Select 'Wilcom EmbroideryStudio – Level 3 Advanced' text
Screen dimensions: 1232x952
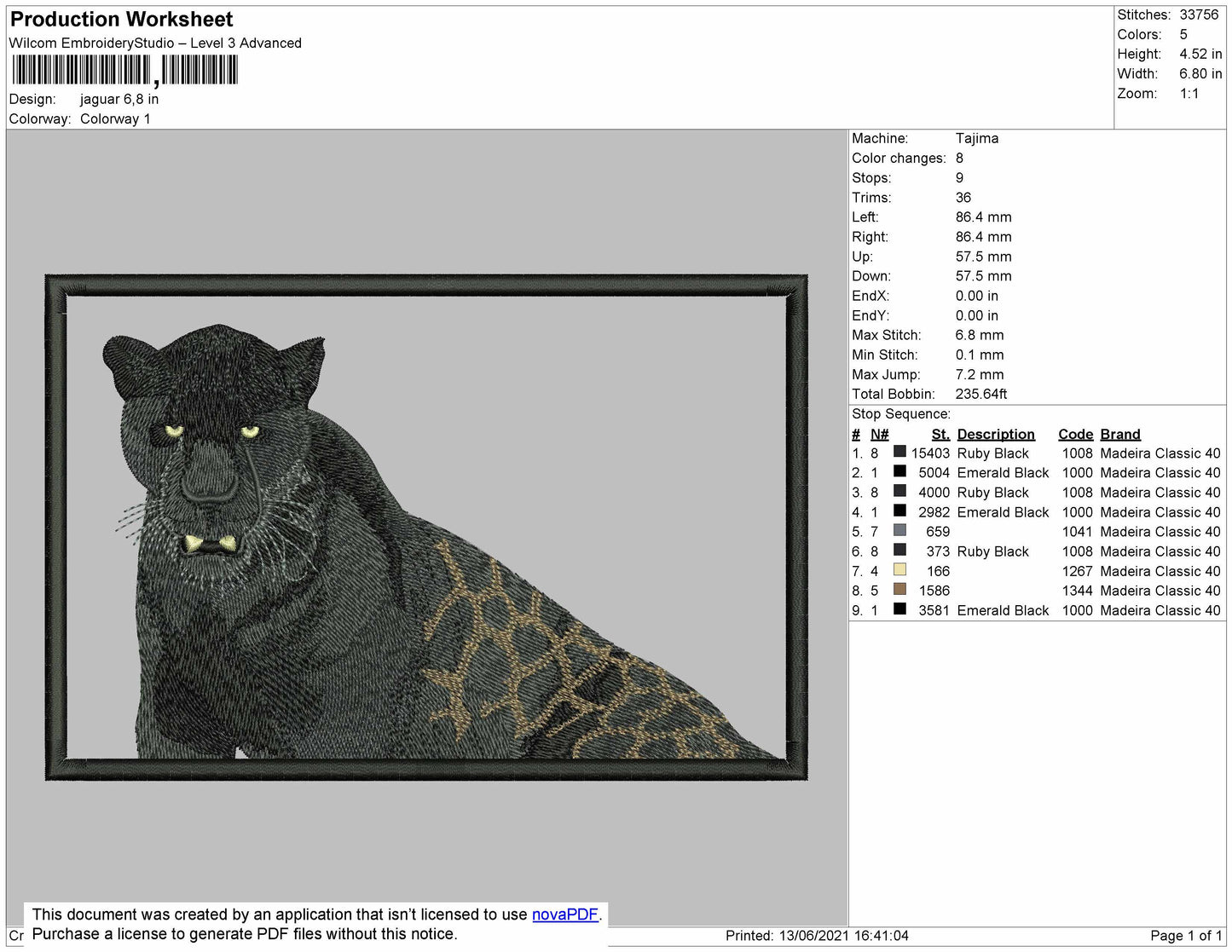tap(155, 43)
